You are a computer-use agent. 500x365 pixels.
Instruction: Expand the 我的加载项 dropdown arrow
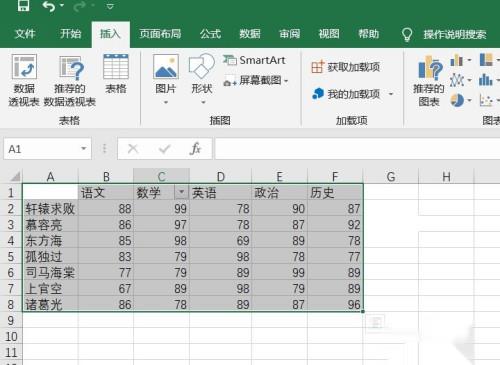[x=391, y=94]
